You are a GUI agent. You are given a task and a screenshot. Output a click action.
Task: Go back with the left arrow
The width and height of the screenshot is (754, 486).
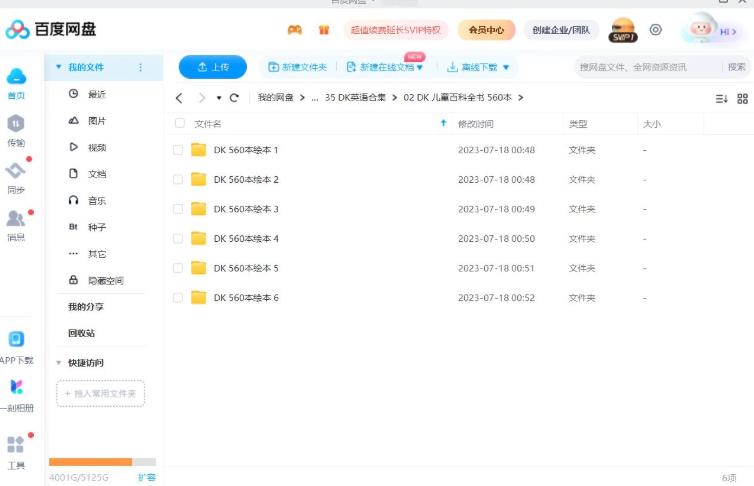click(x=179, y=98)
